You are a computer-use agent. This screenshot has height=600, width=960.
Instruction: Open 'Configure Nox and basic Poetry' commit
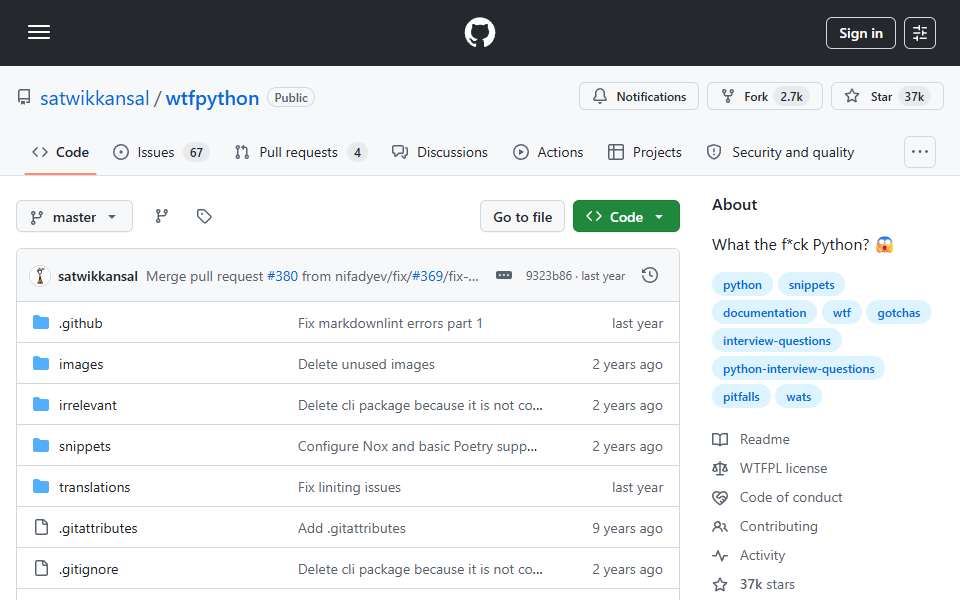[x=418, y=446]
